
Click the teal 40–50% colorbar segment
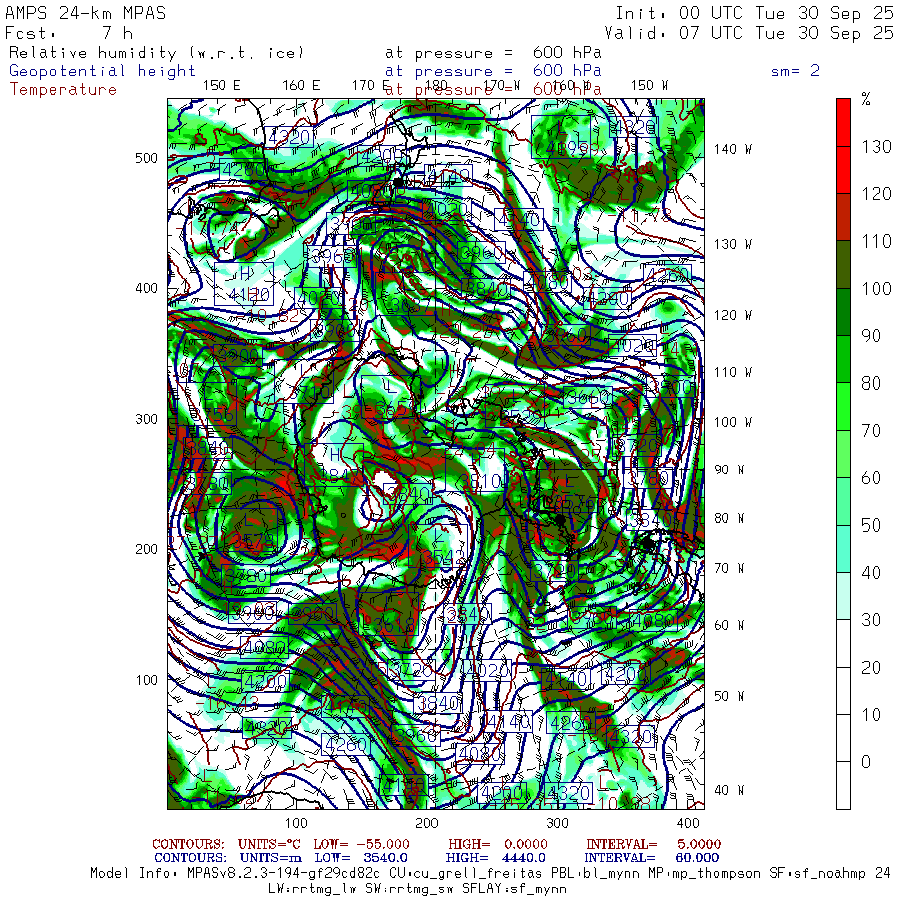coord(843,549)
